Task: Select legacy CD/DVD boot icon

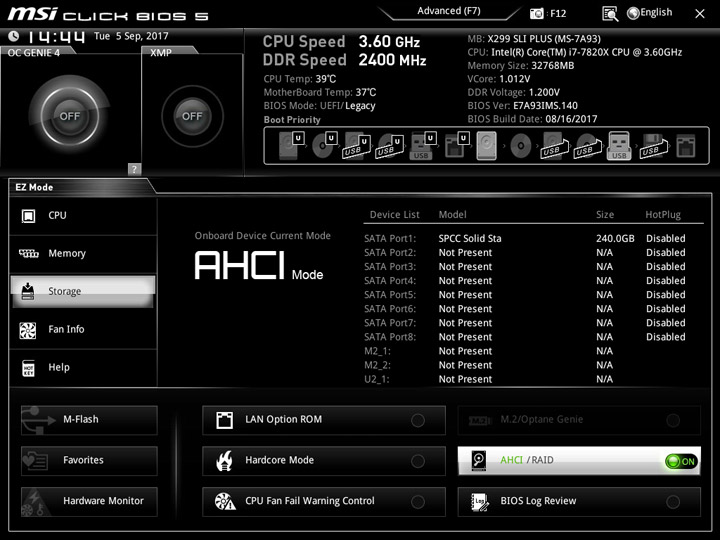Action: point(521,146)
